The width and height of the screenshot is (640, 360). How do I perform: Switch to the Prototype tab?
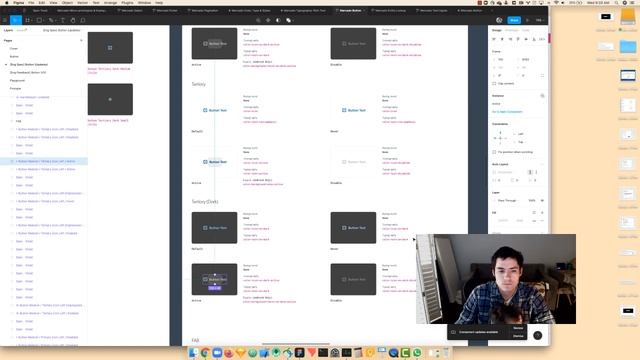coord(511,30)
